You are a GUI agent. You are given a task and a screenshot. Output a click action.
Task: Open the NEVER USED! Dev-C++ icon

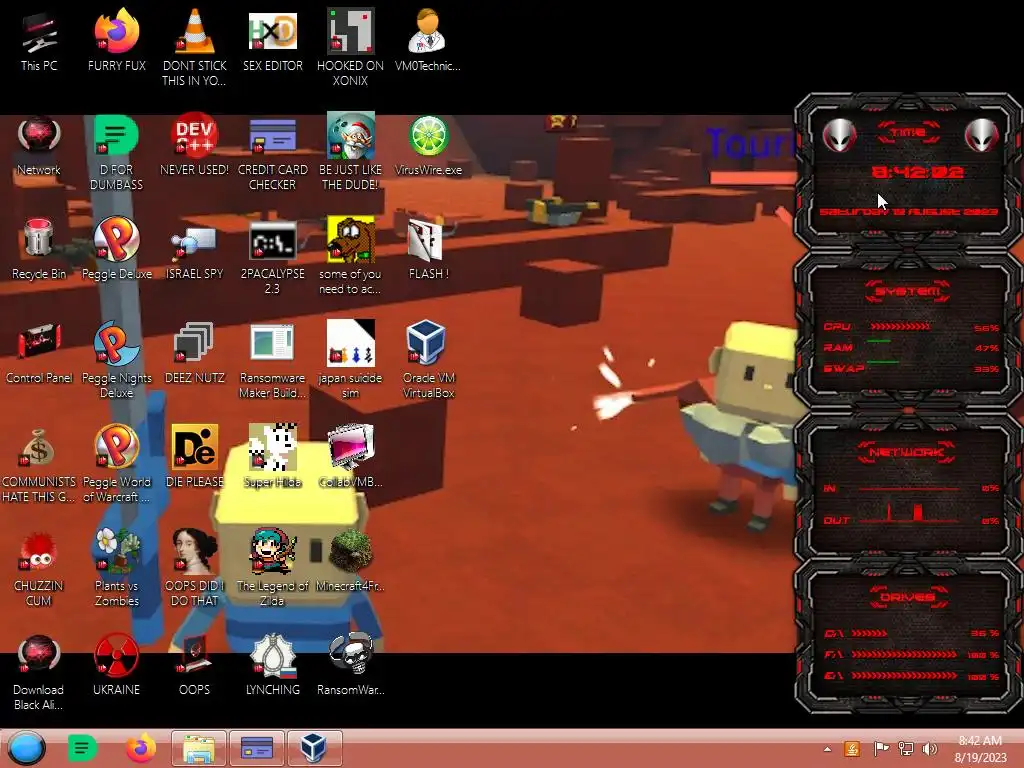click(x=195, y=146)
